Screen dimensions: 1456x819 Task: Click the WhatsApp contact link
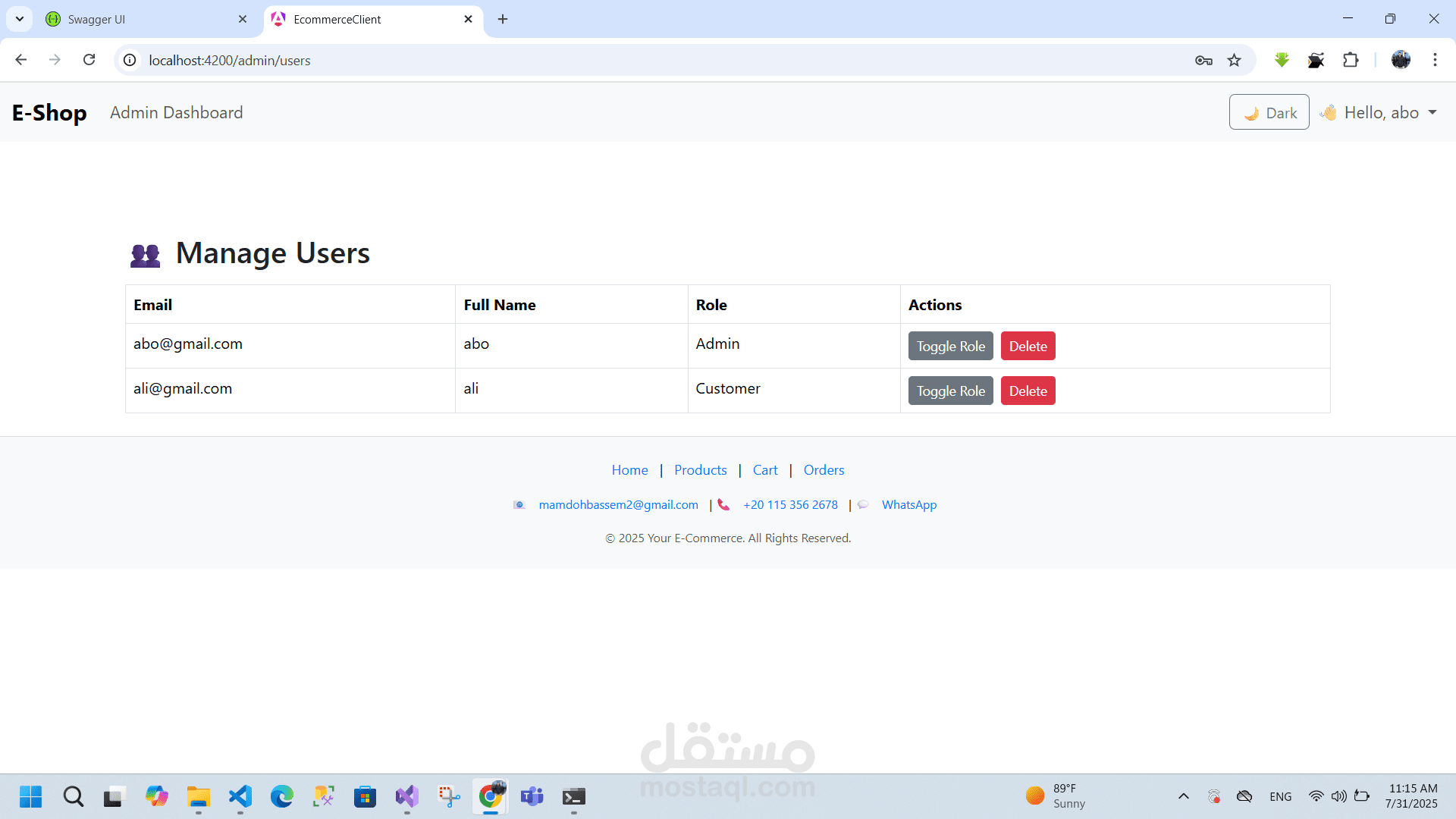[908, 505]
